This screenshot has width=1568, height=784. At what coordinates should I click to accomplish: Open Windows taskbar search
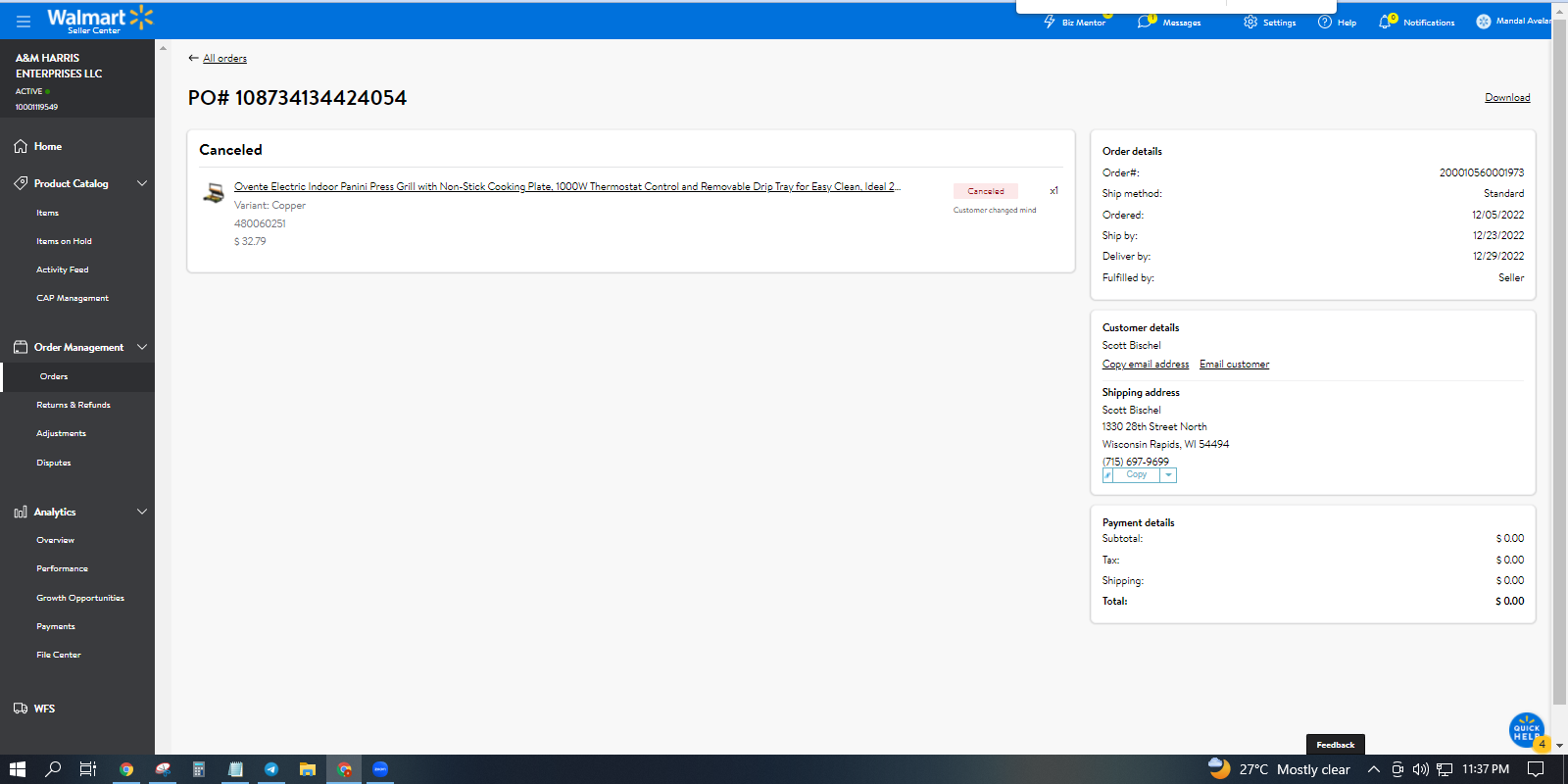[x=53, y=769]
